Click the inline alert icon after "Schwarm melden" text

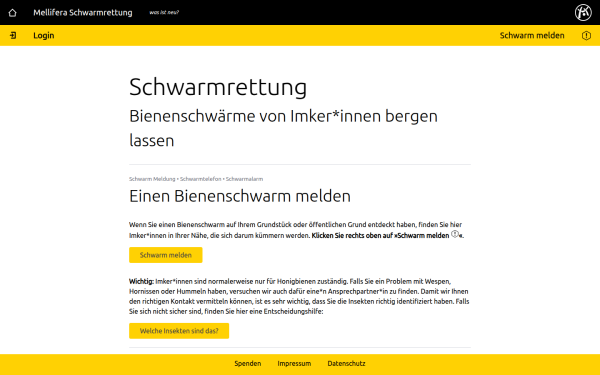click(x=455, y=234)
